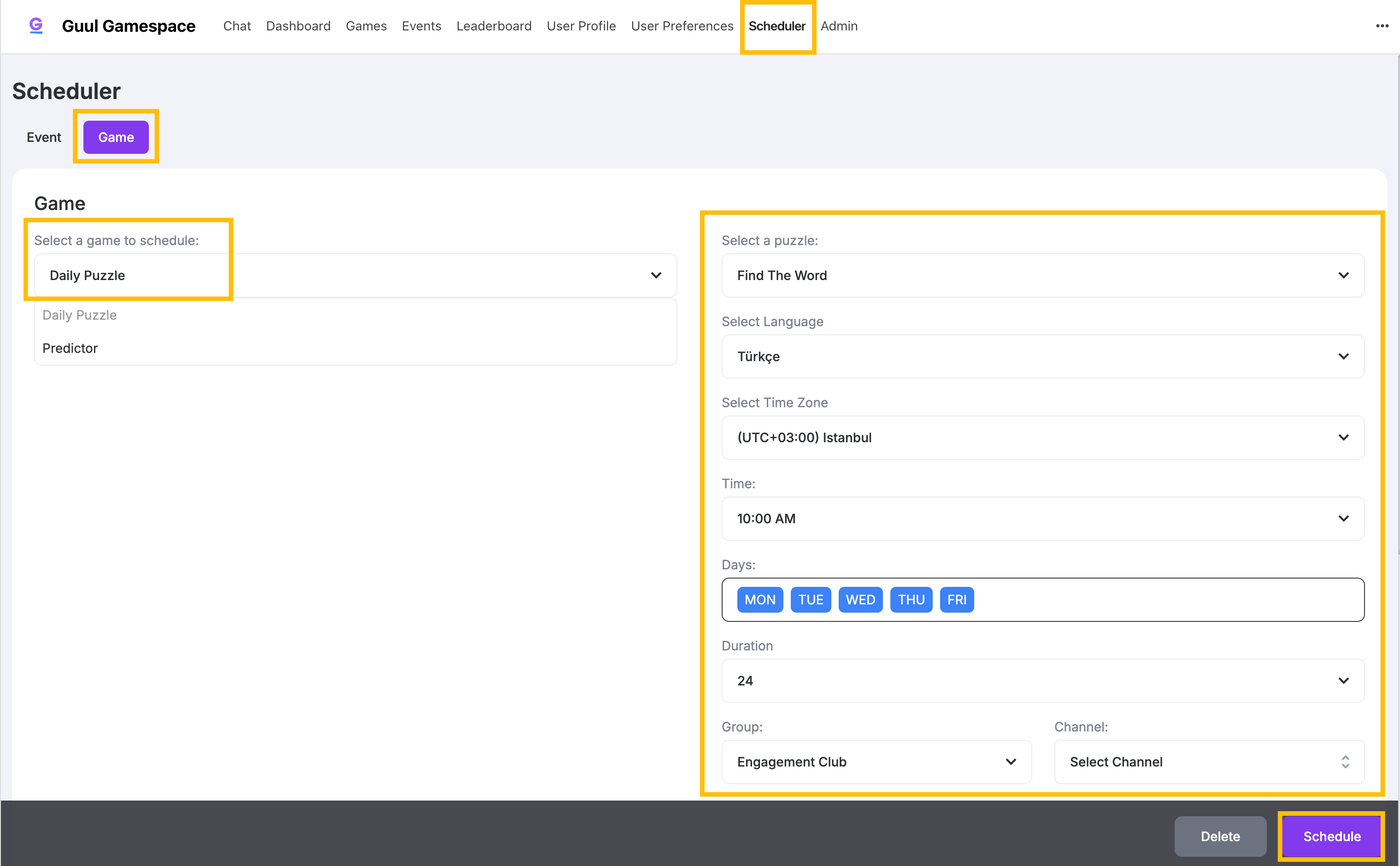Open the Time Zone Istanbul dropdown

click(x=1042, y=437)
